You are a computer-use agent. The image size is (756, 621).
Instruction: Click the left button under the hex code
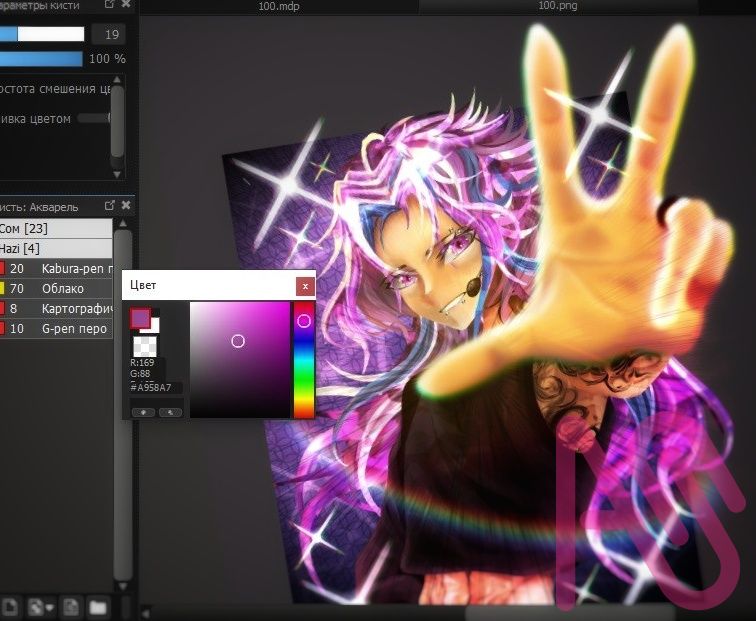coord(143,412)
